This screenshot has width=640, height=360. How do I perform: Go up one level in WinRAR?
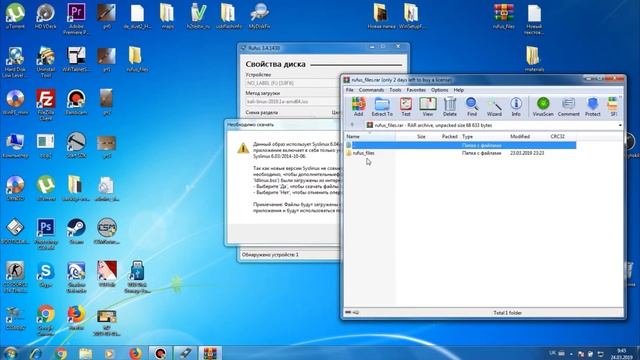[x=352, y=125]
